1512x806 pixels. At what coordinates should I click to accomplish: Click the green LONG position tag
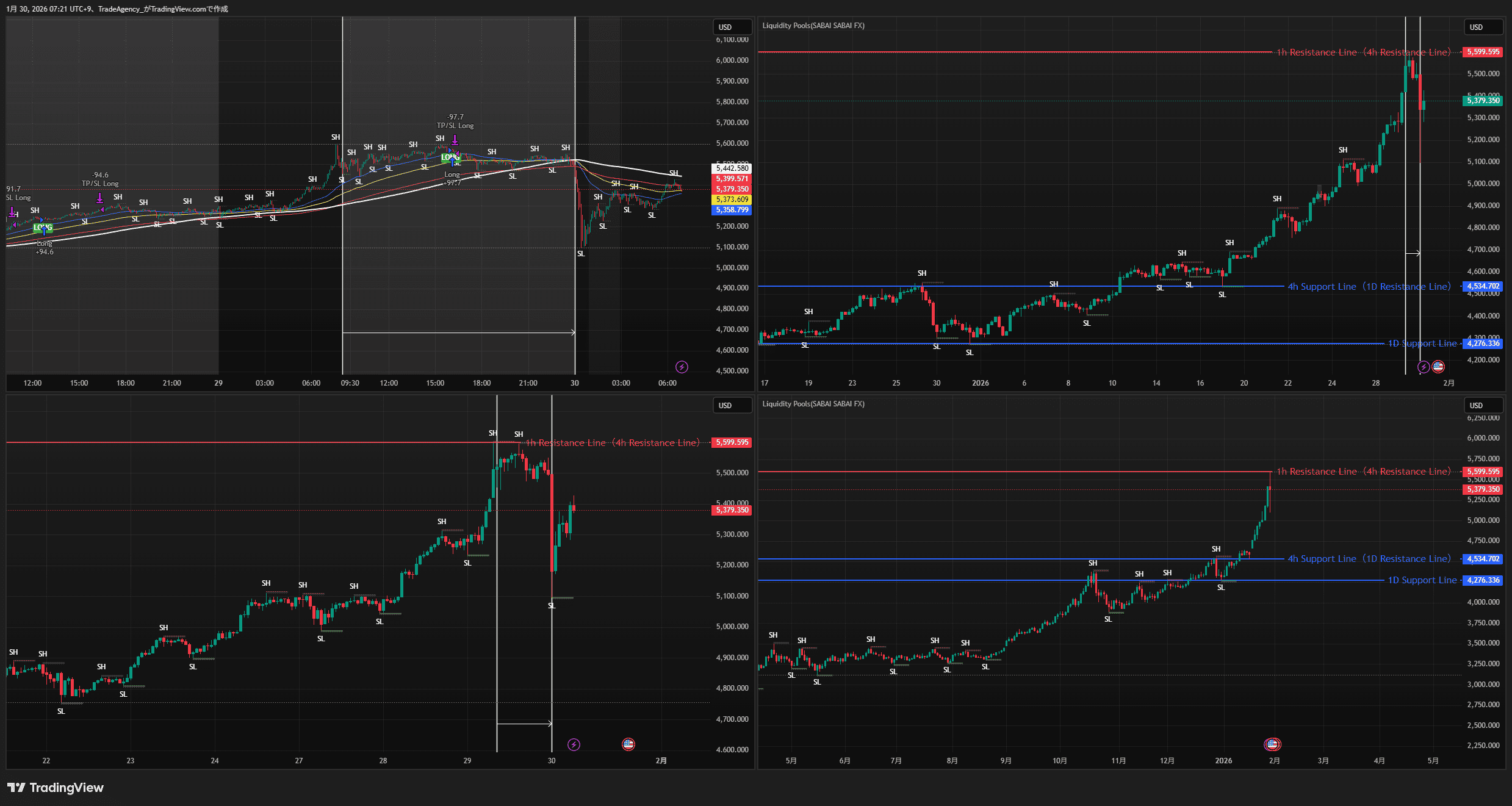450,157
